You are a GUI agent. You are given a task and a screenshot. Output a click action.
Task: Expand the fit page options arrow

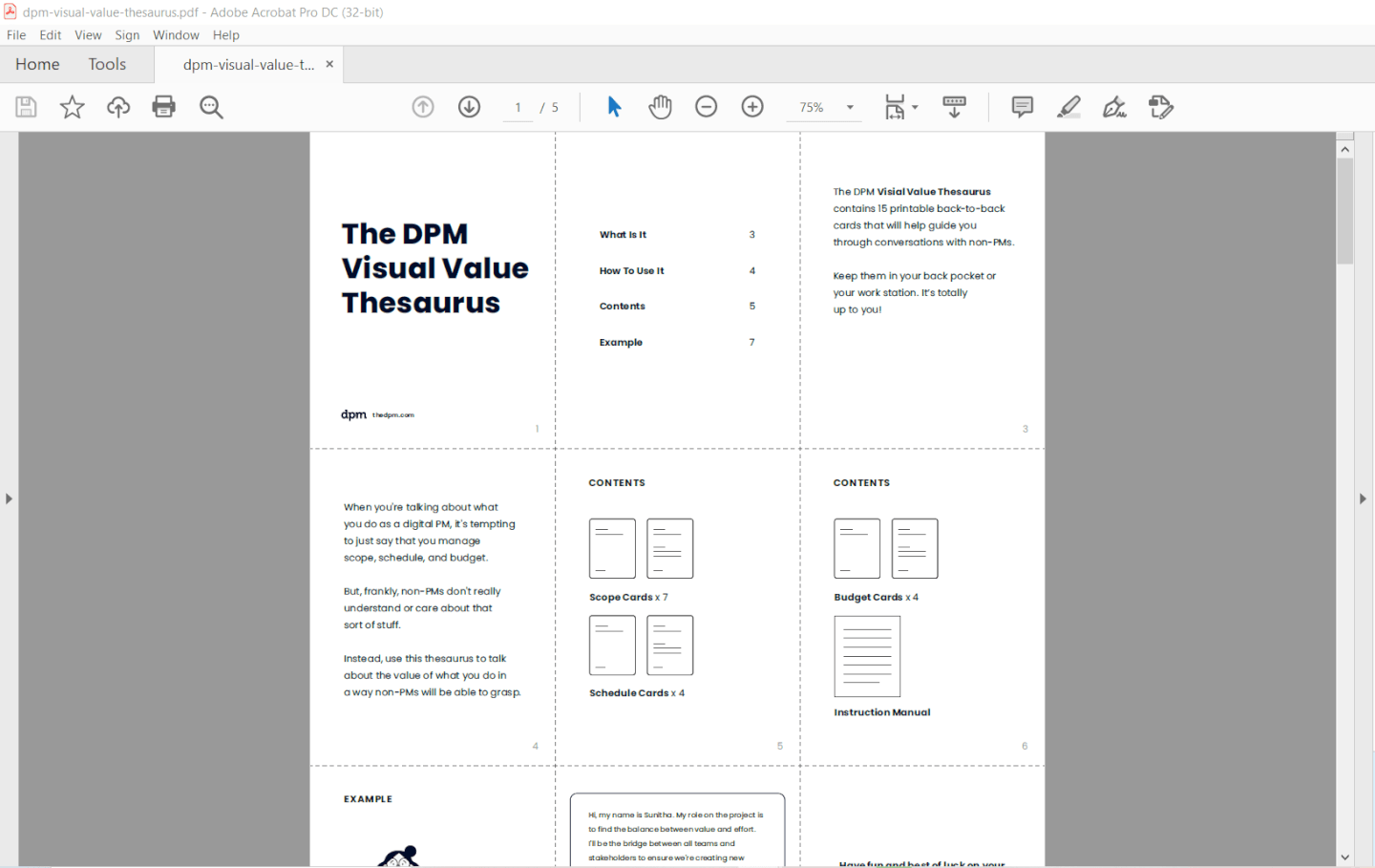click(x=915, y=108)
